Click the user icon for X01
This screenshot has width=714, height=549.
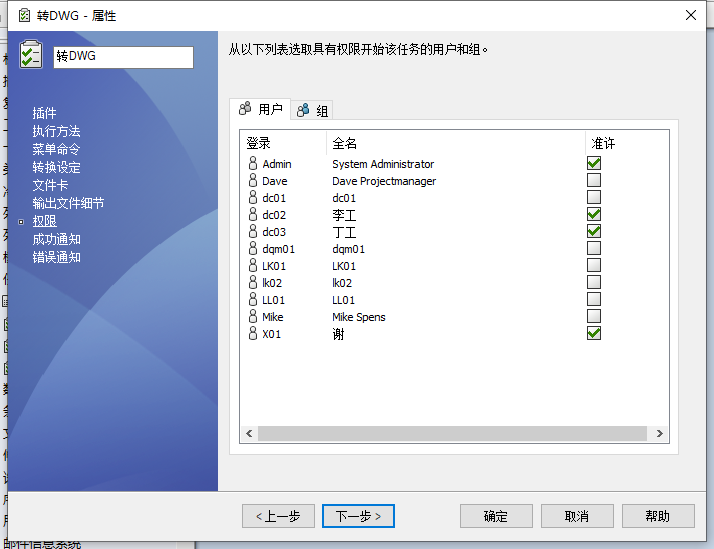pos(253,334)
